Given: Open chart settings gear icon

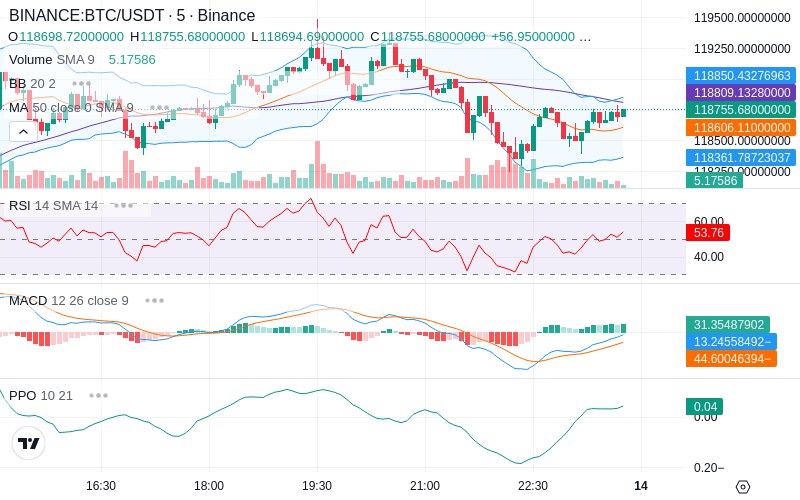Looking at the screenshot, I should click(743, 487).
